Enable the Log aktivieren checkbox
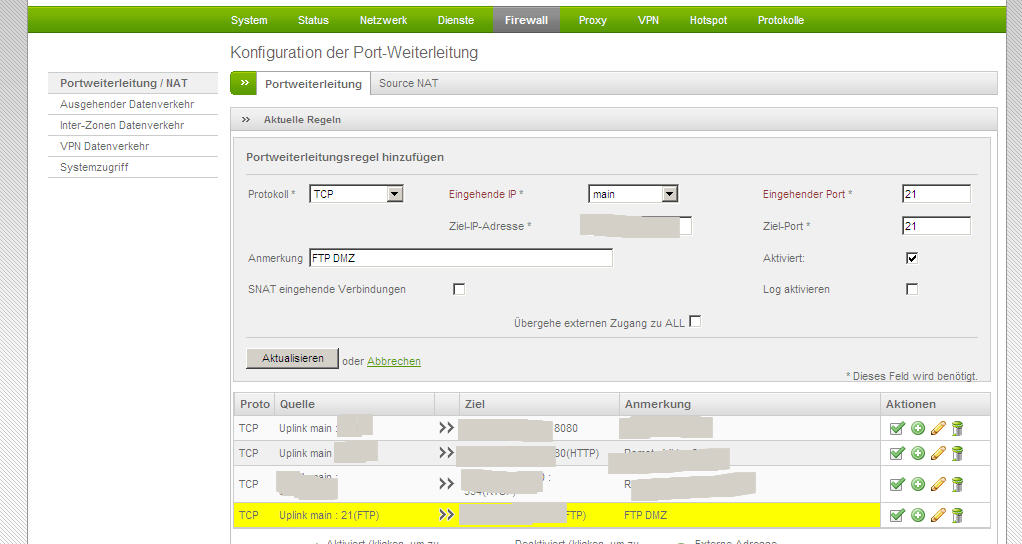This screenshot has height=544, width=1022. point(912,289)
